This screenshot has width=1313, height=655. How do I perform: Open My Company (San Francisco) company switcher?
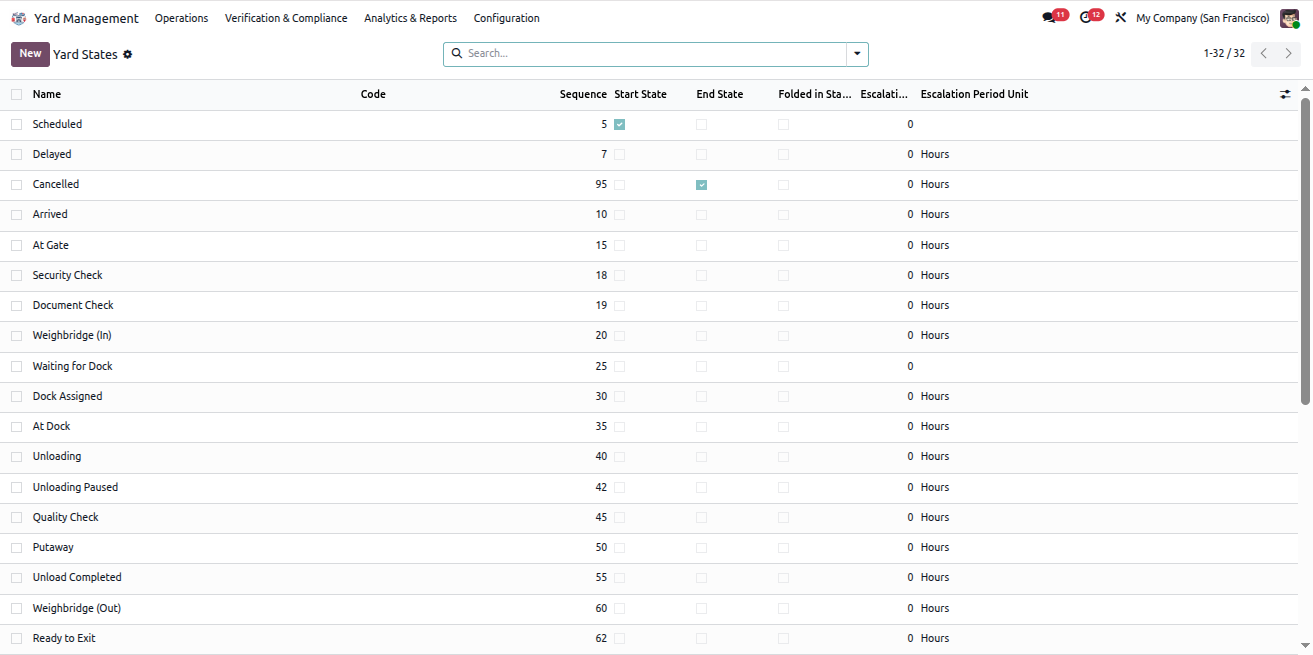coord(1202,18)
